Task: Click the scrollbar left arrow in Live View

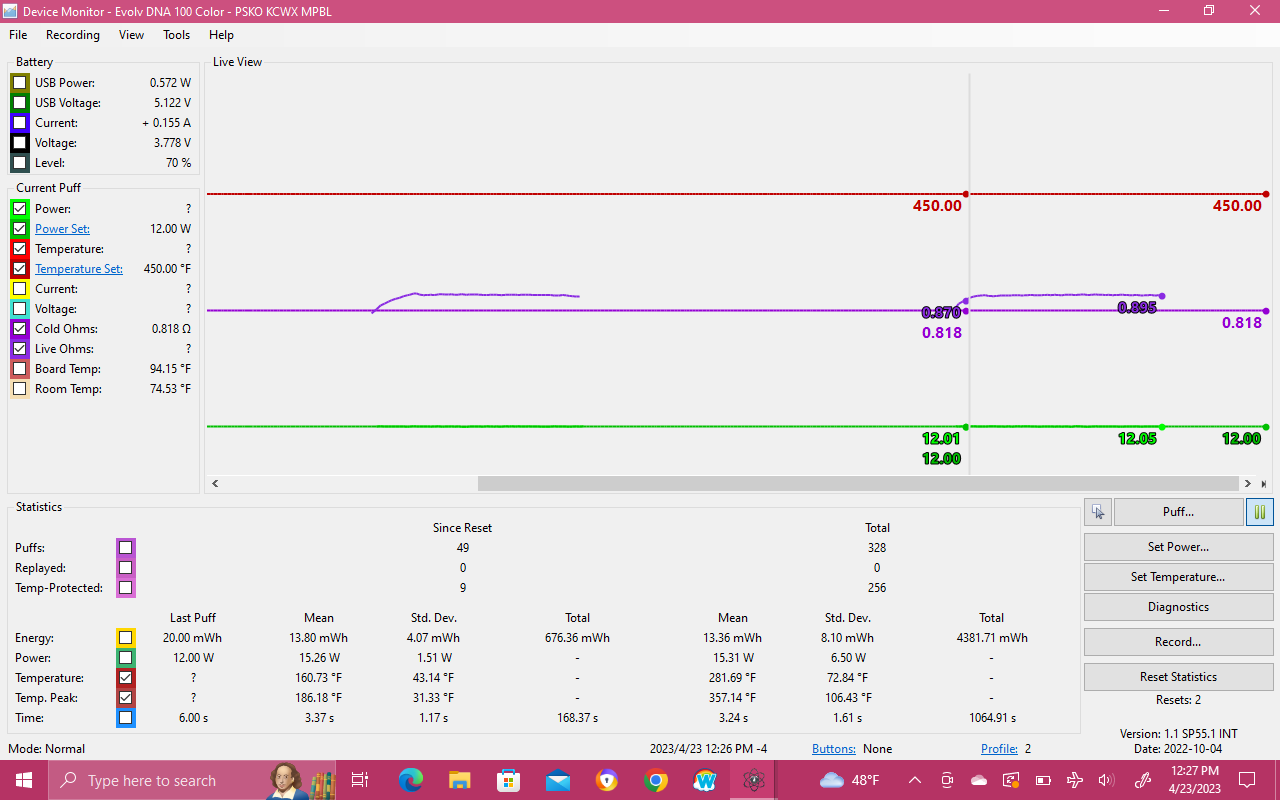Action: (213, 483)
